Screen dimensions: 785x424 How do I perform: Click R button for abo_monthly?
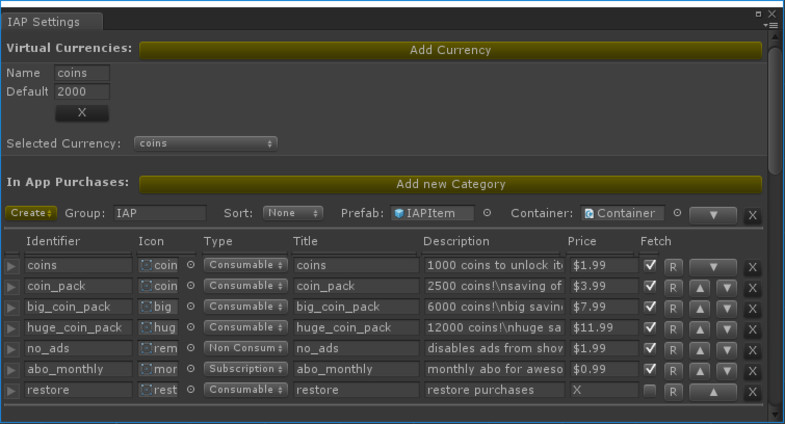coord(673,371)
